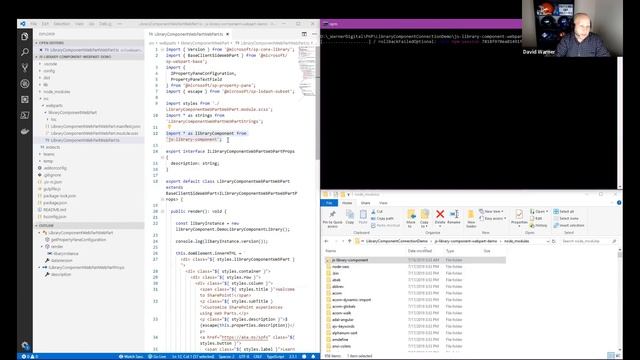Switch to the View tab in File Explorer
Image resolution: width=640 pixels, height=360 pixels.
tap(383, 203)
